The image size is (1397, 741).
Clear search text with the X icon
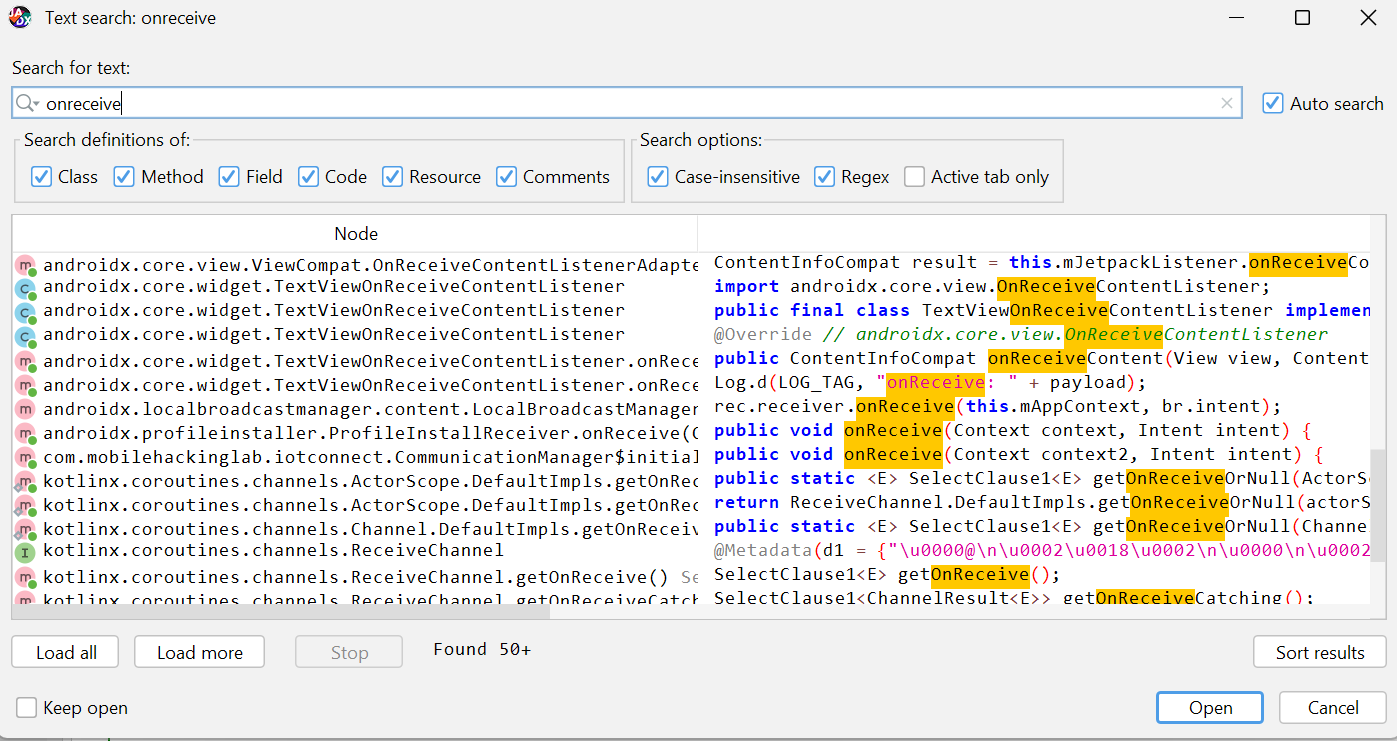[1227, 103]
